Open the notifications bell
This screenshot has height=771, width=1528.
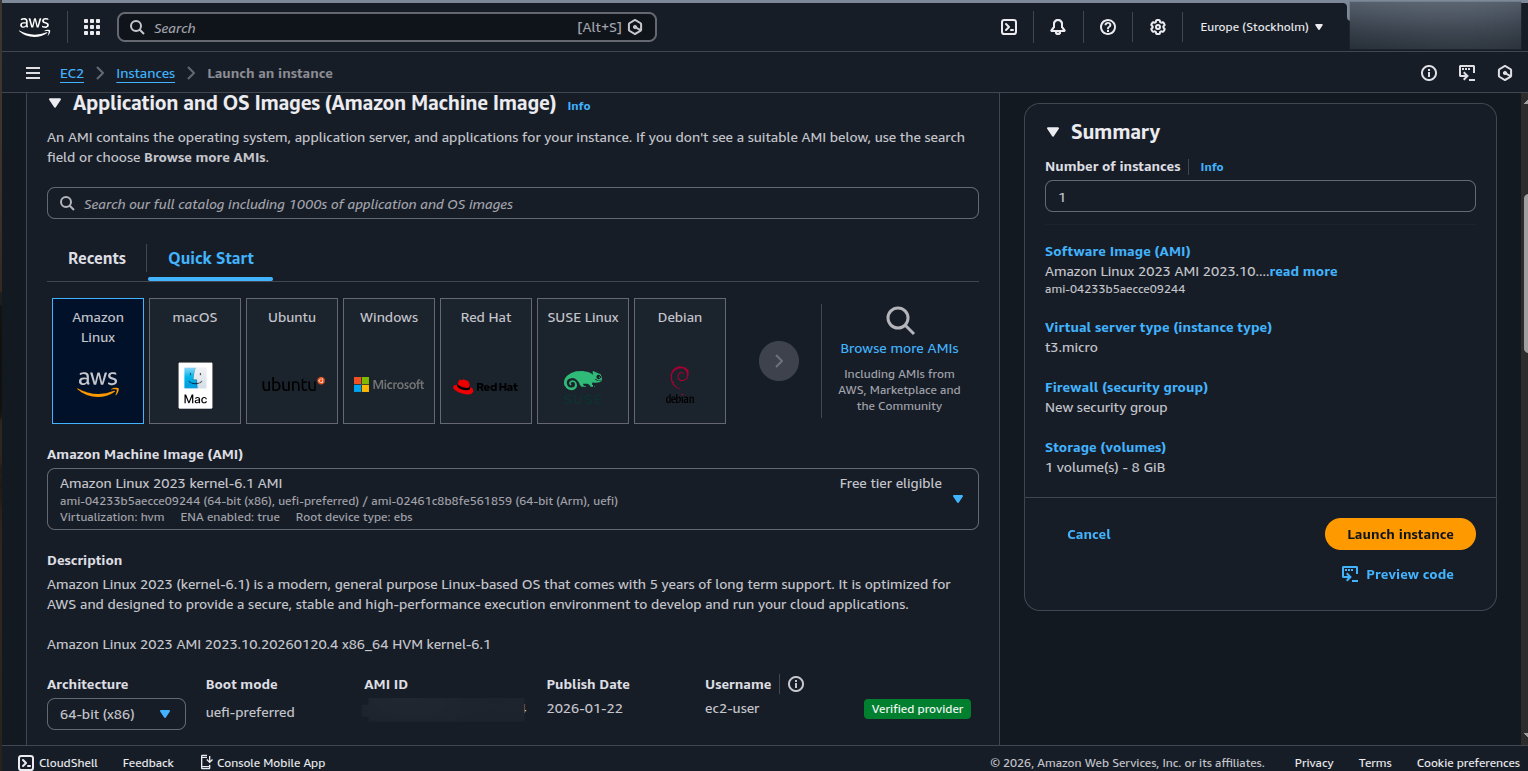(1058, 27)
